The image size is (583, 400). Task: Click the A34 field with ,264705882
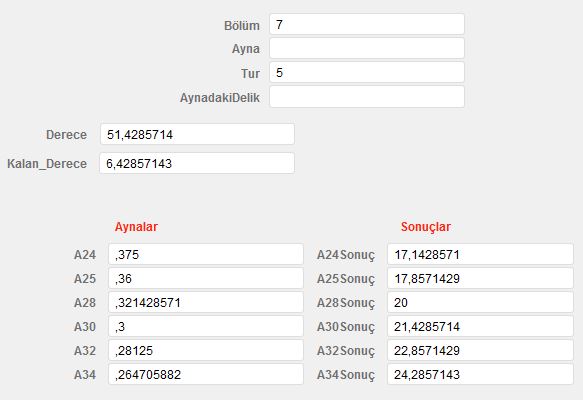[206, 374]
